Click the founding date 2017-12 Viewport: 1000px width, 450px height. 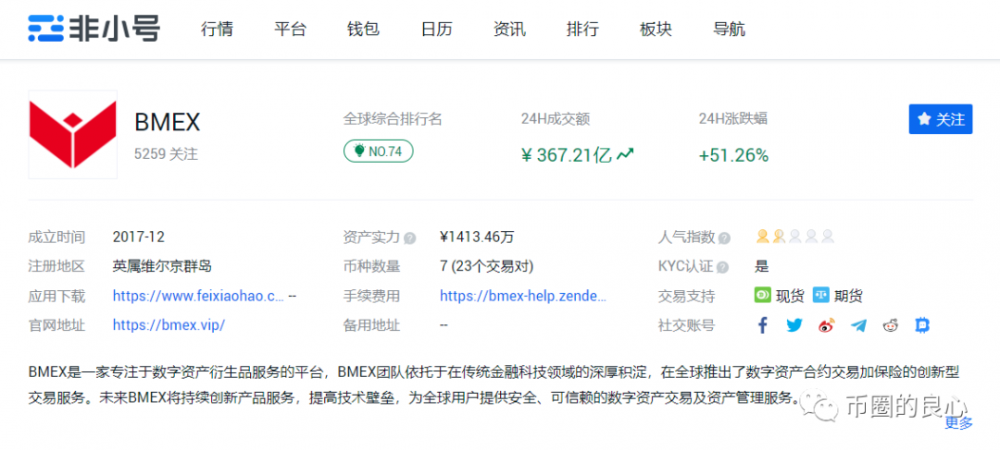tap(138, 238)
